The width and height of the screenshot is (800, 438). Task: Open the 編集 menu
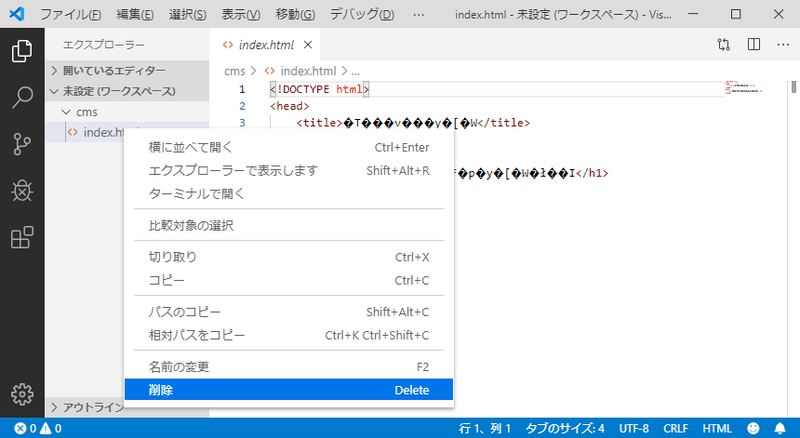click(135, 14)
